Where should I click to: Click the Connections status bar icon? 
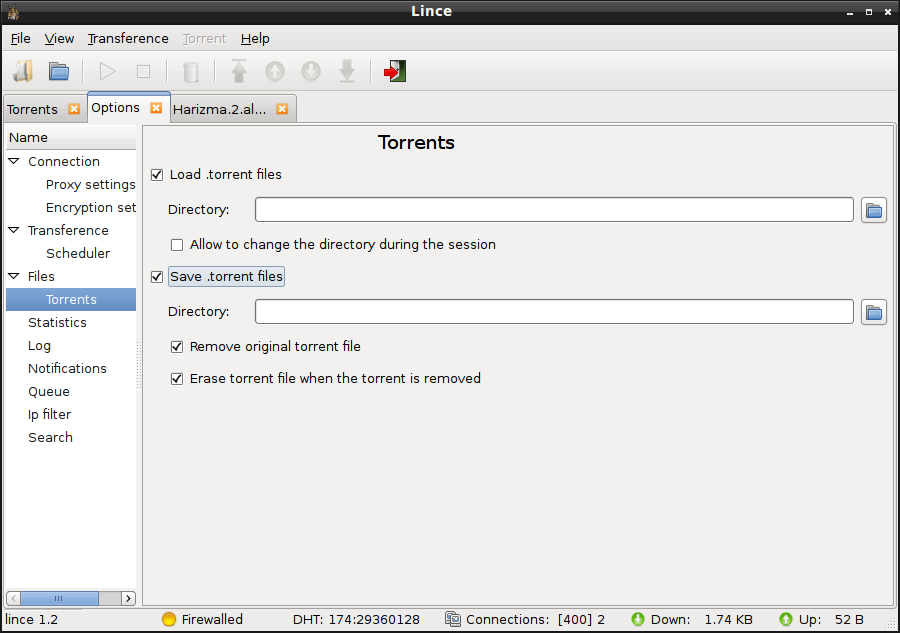[453, 619]
